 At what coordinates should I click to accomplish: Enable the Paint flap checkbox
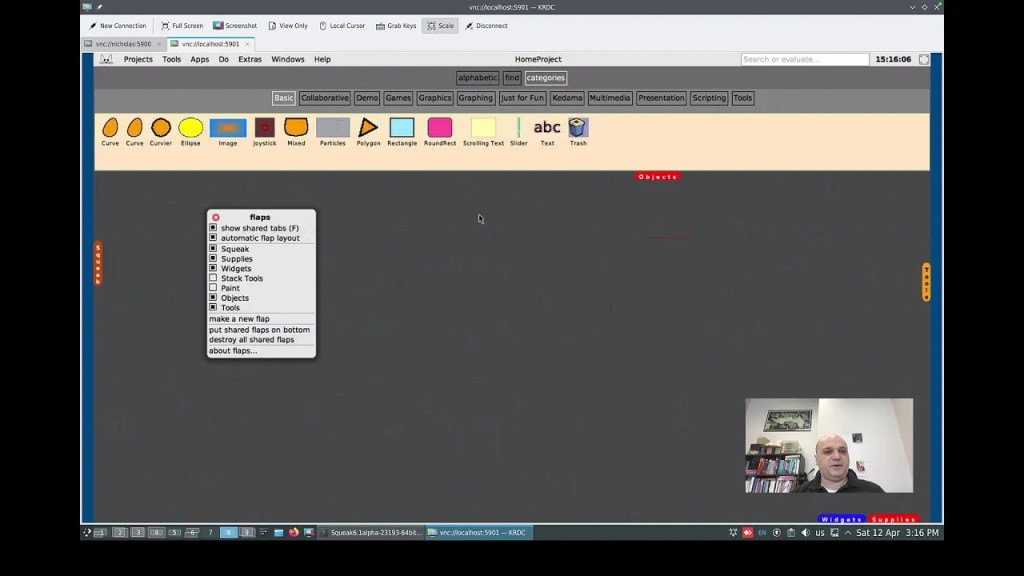tap(213, 288)
